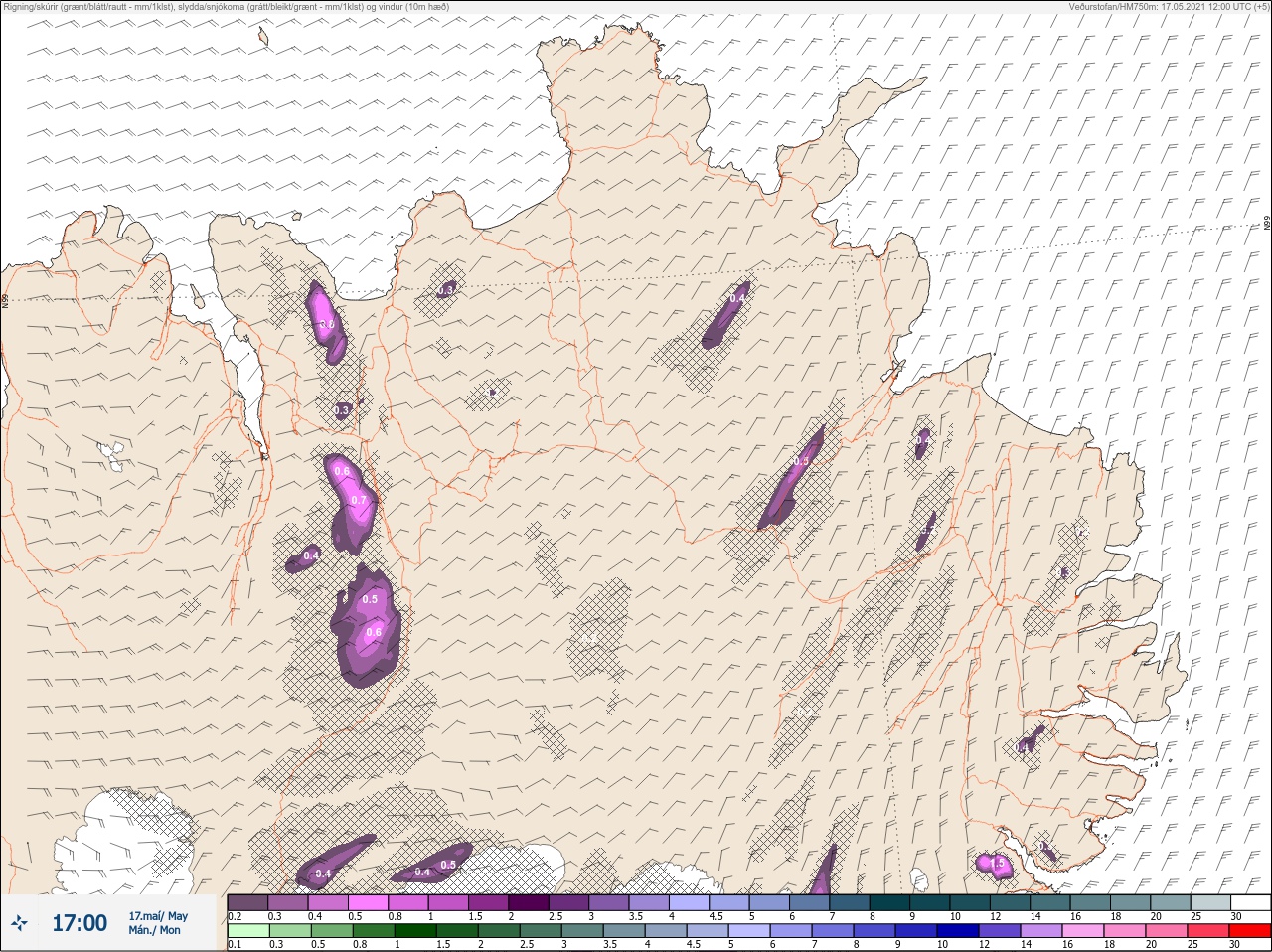Viewport: 1272px width, 952px height.
Task: Click the white 30 swatch in upper legend
Action: click(1250, 902)
